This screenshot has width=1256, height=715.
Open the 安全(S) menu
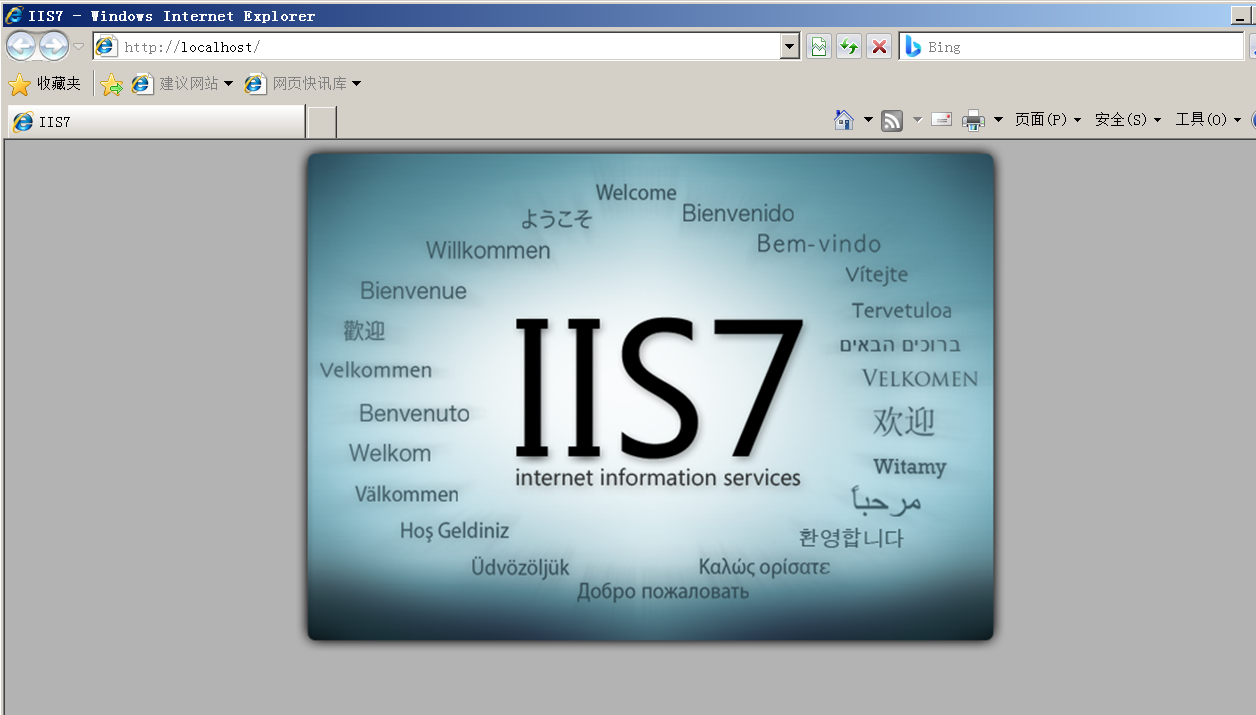[1127, 120]
